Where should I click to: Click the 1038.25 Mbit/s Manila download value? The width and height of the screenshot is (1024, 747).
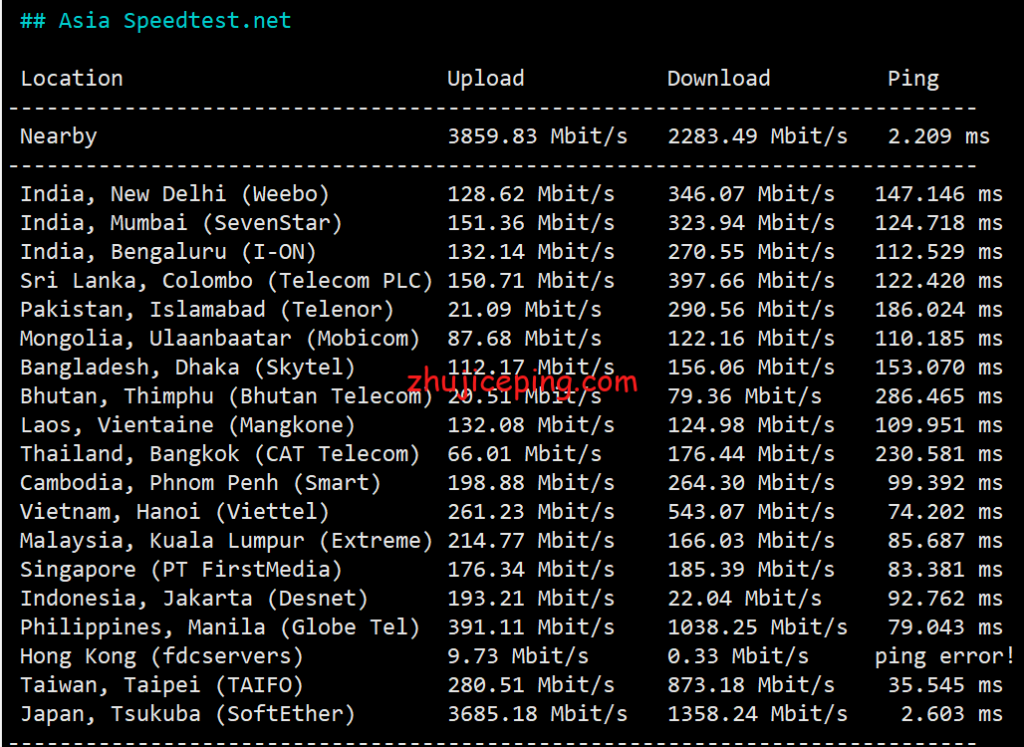tap(757, 628)
